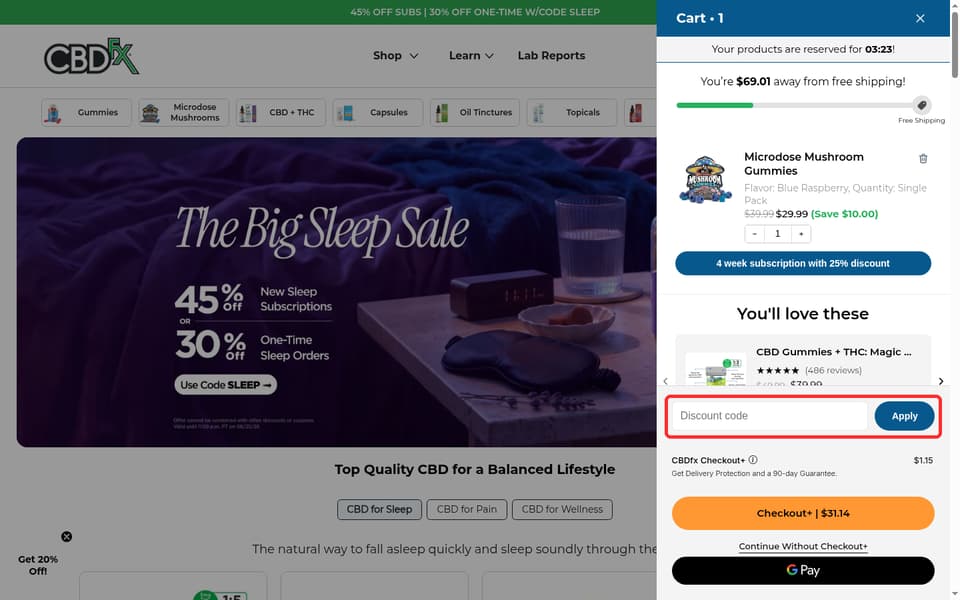Decrease quantity with the minus button
960x600 pixels.
tap(754, 234)
